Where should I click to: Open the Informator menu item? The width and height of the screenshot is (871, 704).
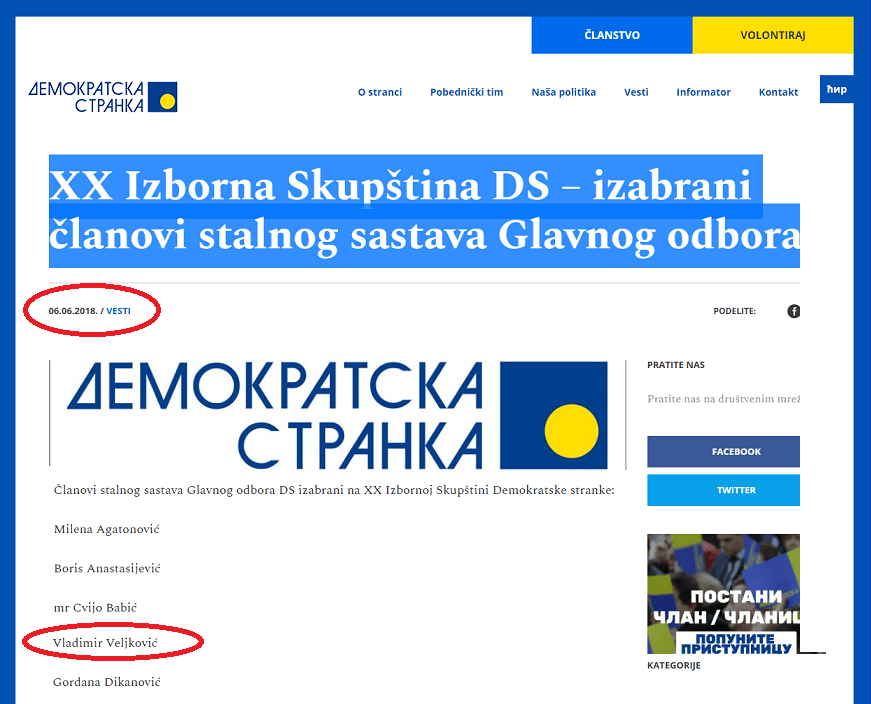pyautogui.click(x=703, y=92)
